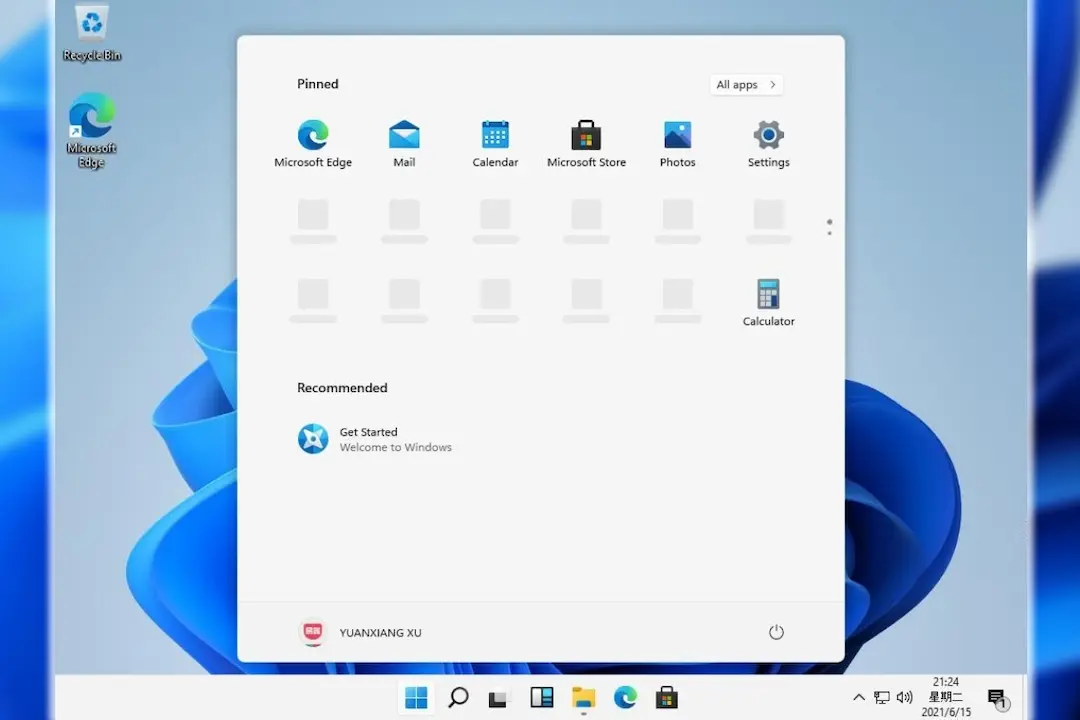Open the pinned Calendar app

pos(495,143)
